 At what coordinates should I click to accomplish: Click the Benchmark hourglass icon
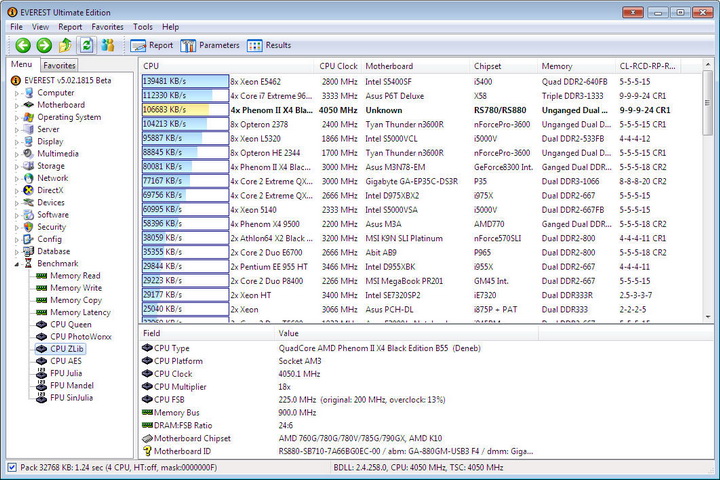coord(29,263)
